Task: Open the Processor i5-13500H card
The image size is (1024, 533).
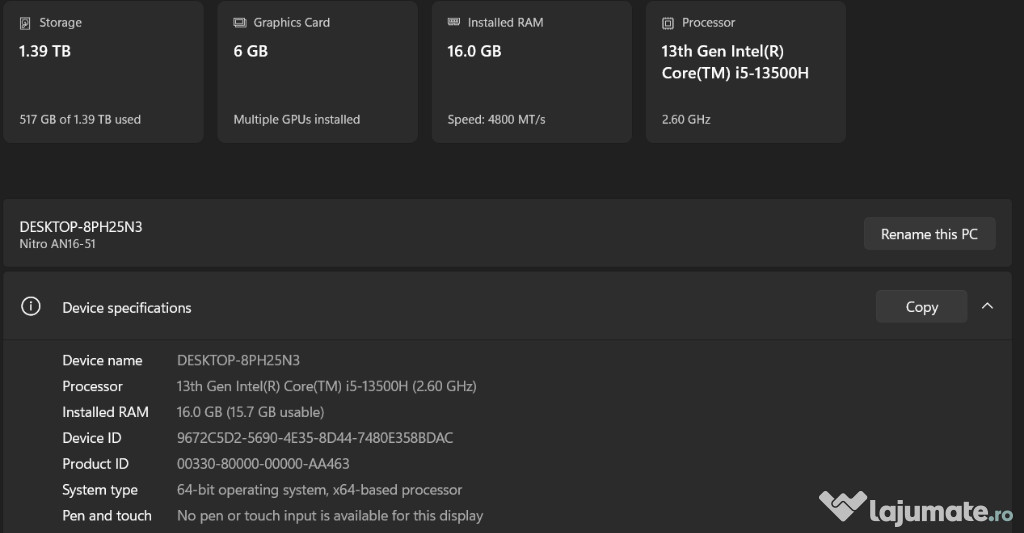Action: coord(746,72)
